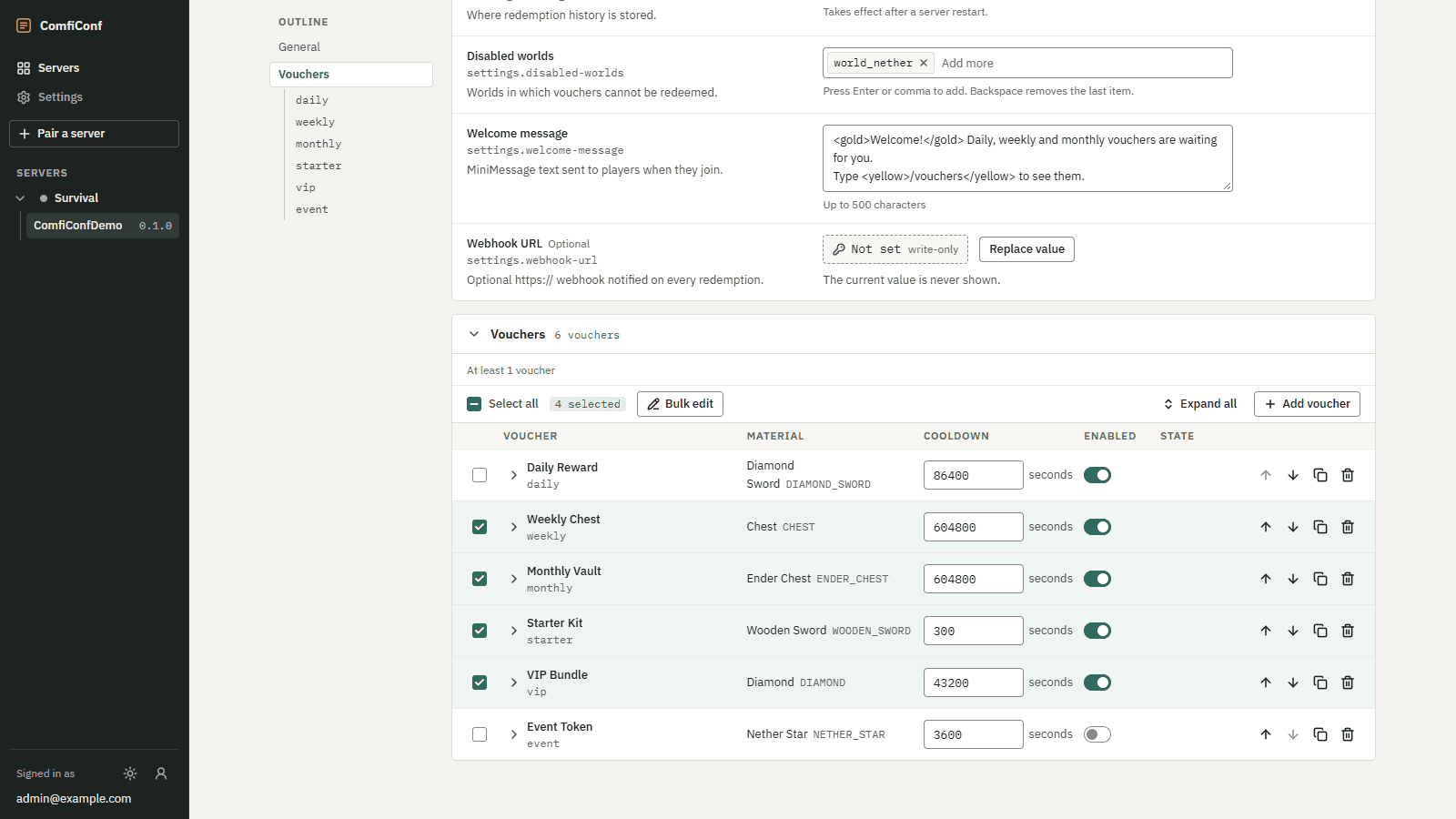Viewport: 1456px width, 819px height.
Task: Delete the VIP Bundle voucher
Action: pos(1348,682)
